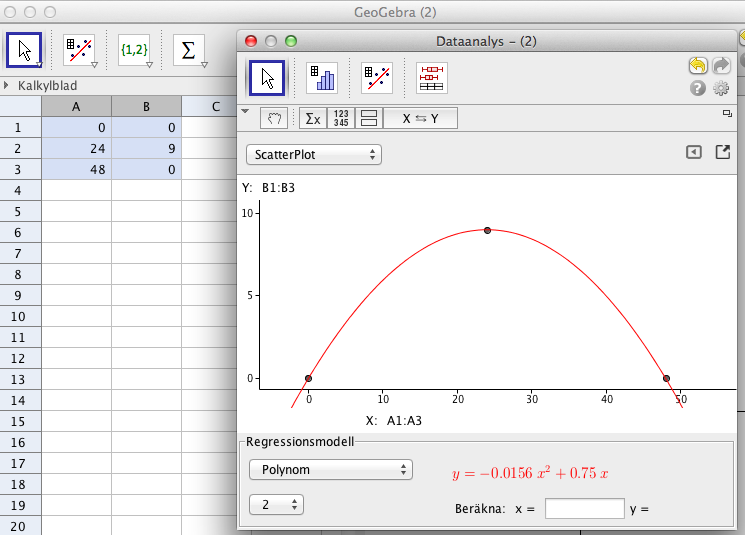Screen dimensions: 745x535
Task: Redo action in Dataanalys window
Action: pos(721,65)
